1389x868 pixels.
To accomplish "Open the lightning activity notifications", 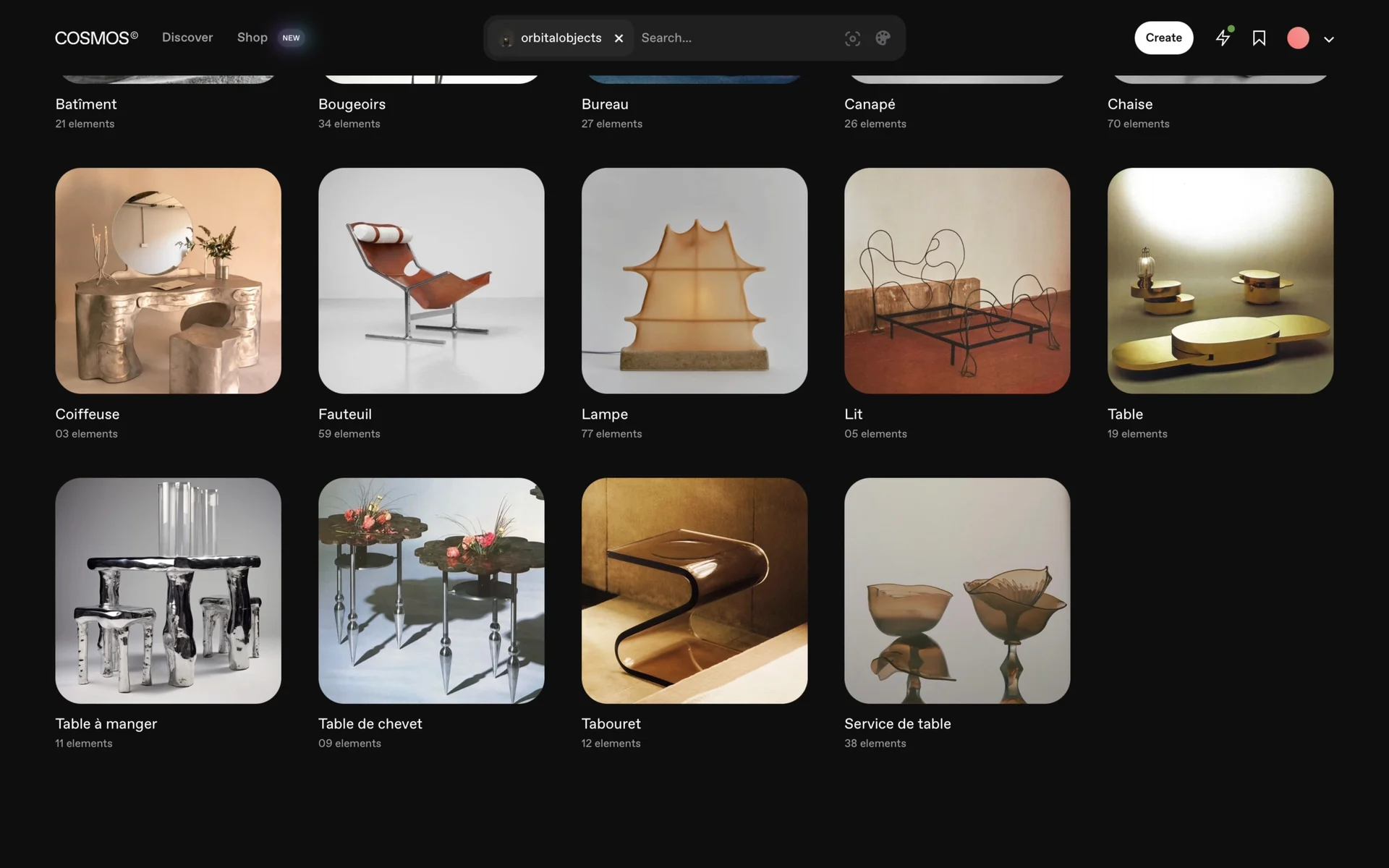I will tap(1223, 38).
